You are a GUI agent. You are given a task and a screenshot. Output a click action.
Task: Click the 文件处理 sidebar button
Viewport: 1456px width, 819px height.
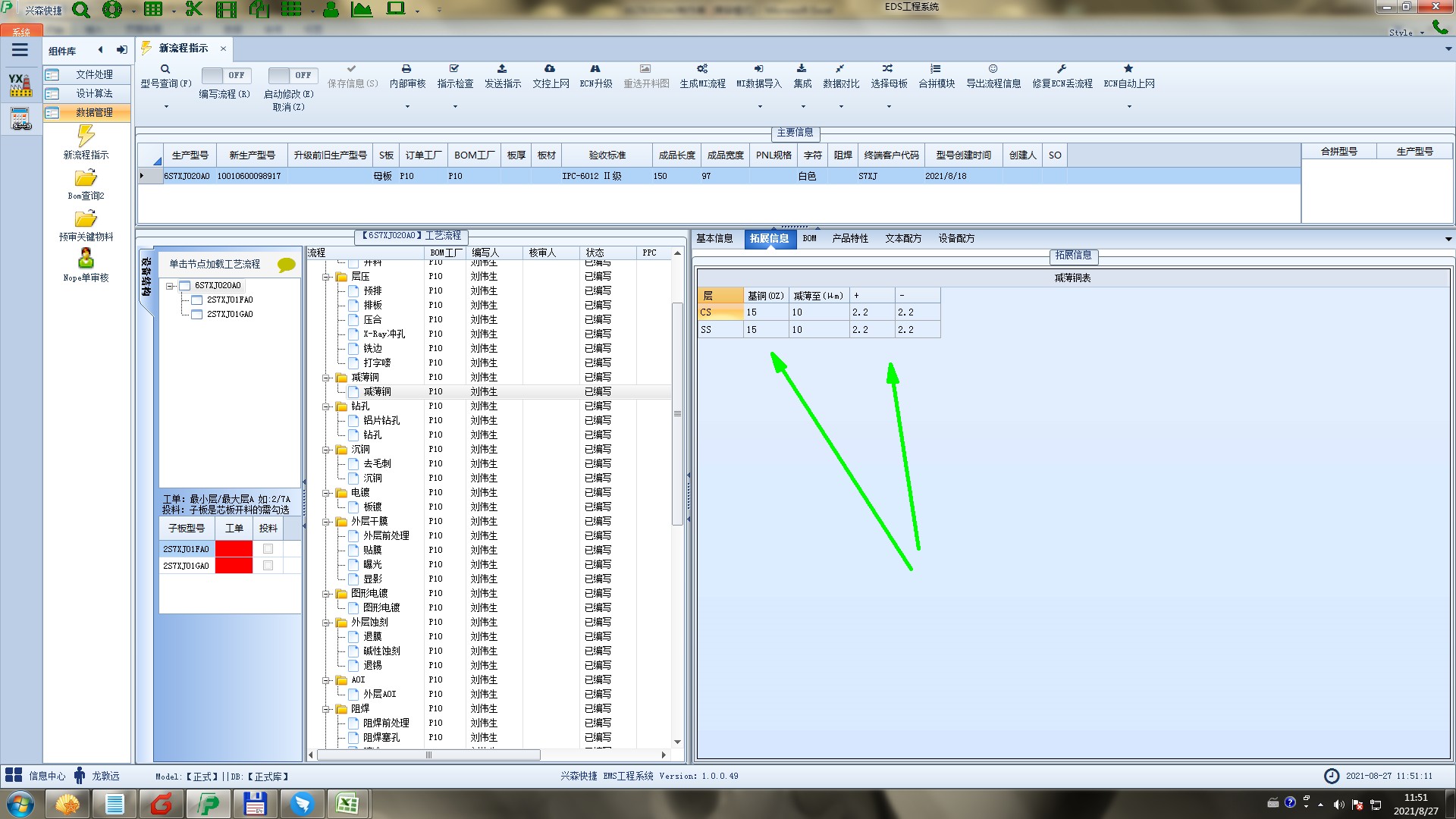coord(93,74)
